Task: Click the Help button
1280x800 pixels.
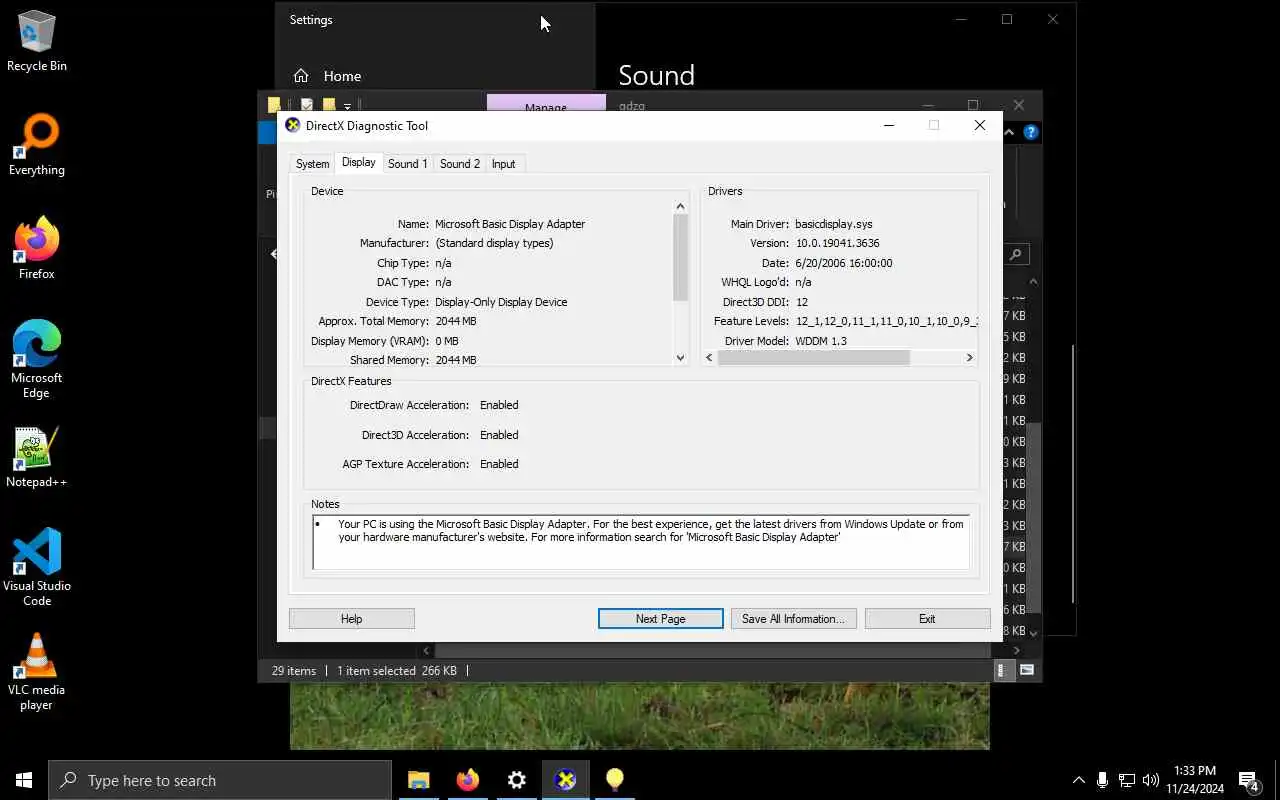Action: pos(352,619)
